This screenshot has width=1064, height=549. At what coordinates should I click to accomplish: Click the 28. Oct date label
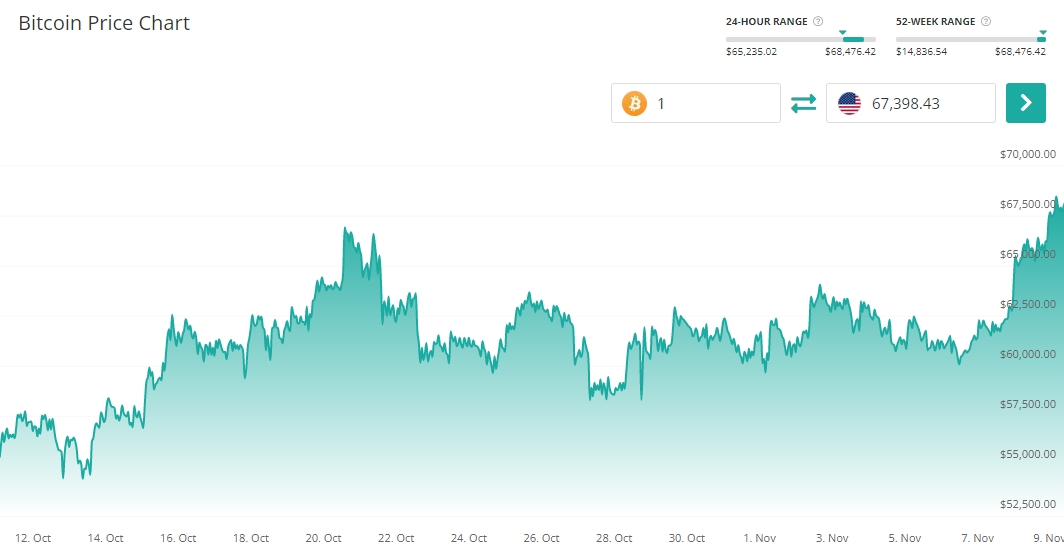(x=614, y=538)
